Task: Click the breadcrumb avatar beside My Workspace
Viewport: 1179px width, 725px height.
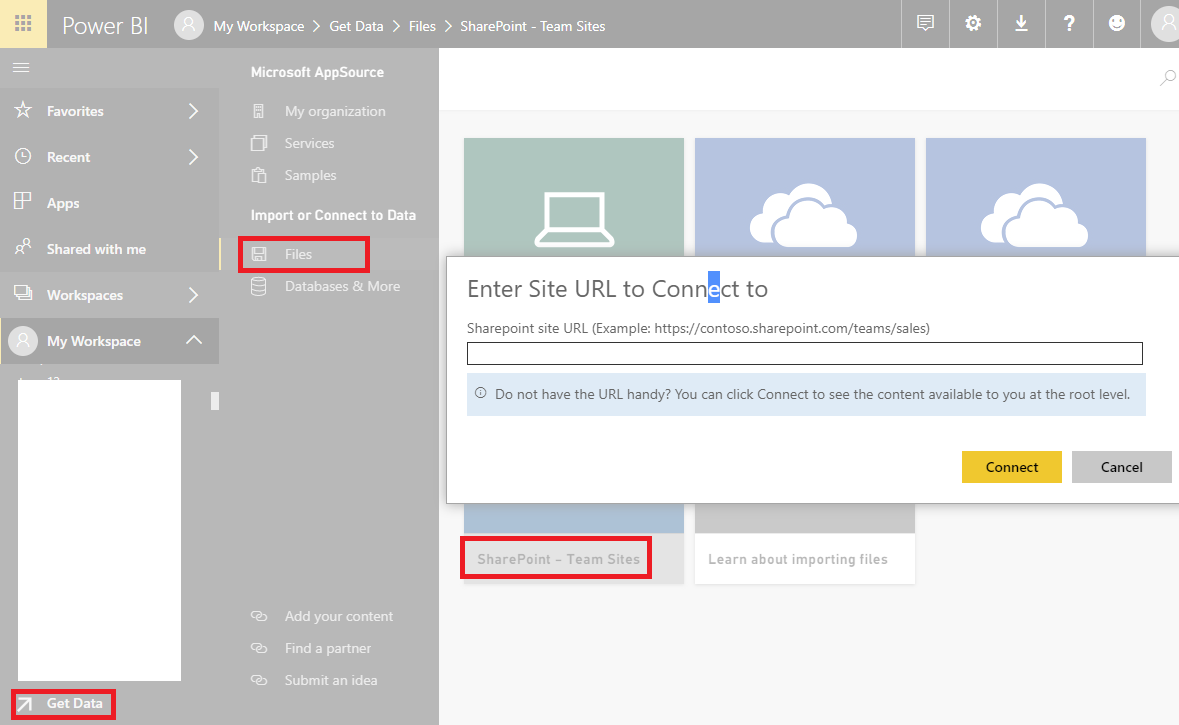Action: point(189,25)
